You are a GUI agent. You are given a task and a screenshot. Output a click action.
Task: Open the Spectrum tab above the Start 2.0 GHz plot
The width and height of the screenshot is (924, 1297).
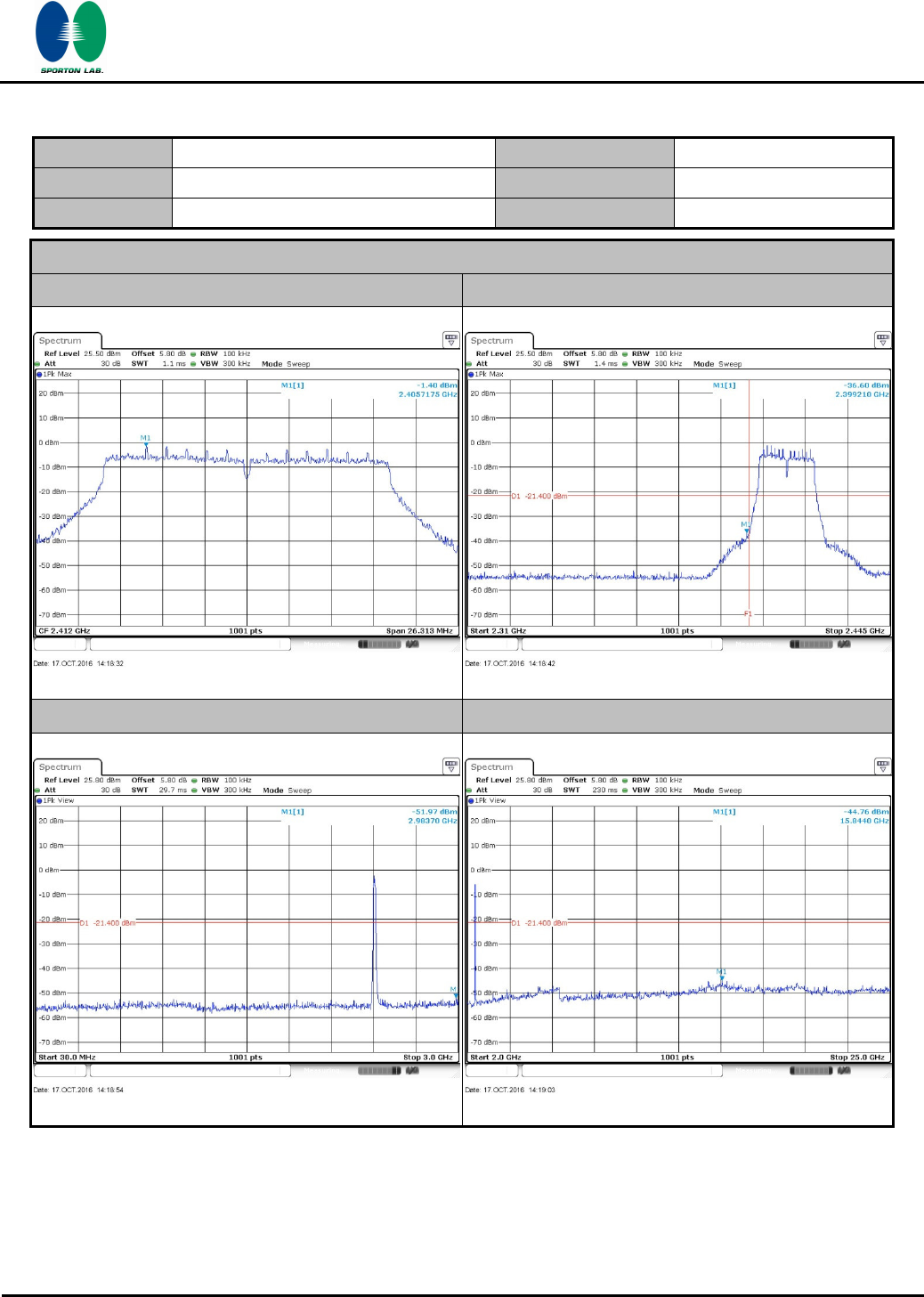point(499,767)
